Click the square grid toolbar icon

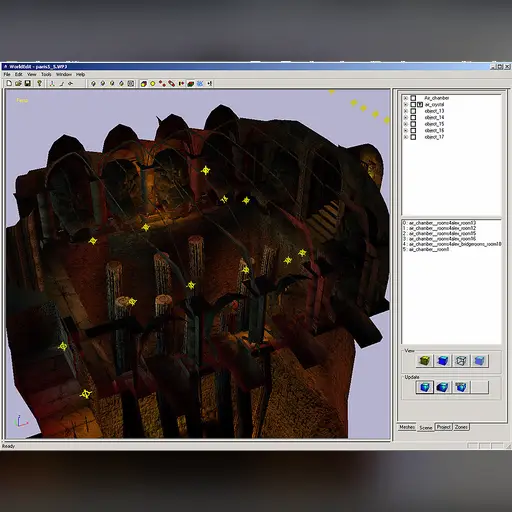click(x=131, y=84)
